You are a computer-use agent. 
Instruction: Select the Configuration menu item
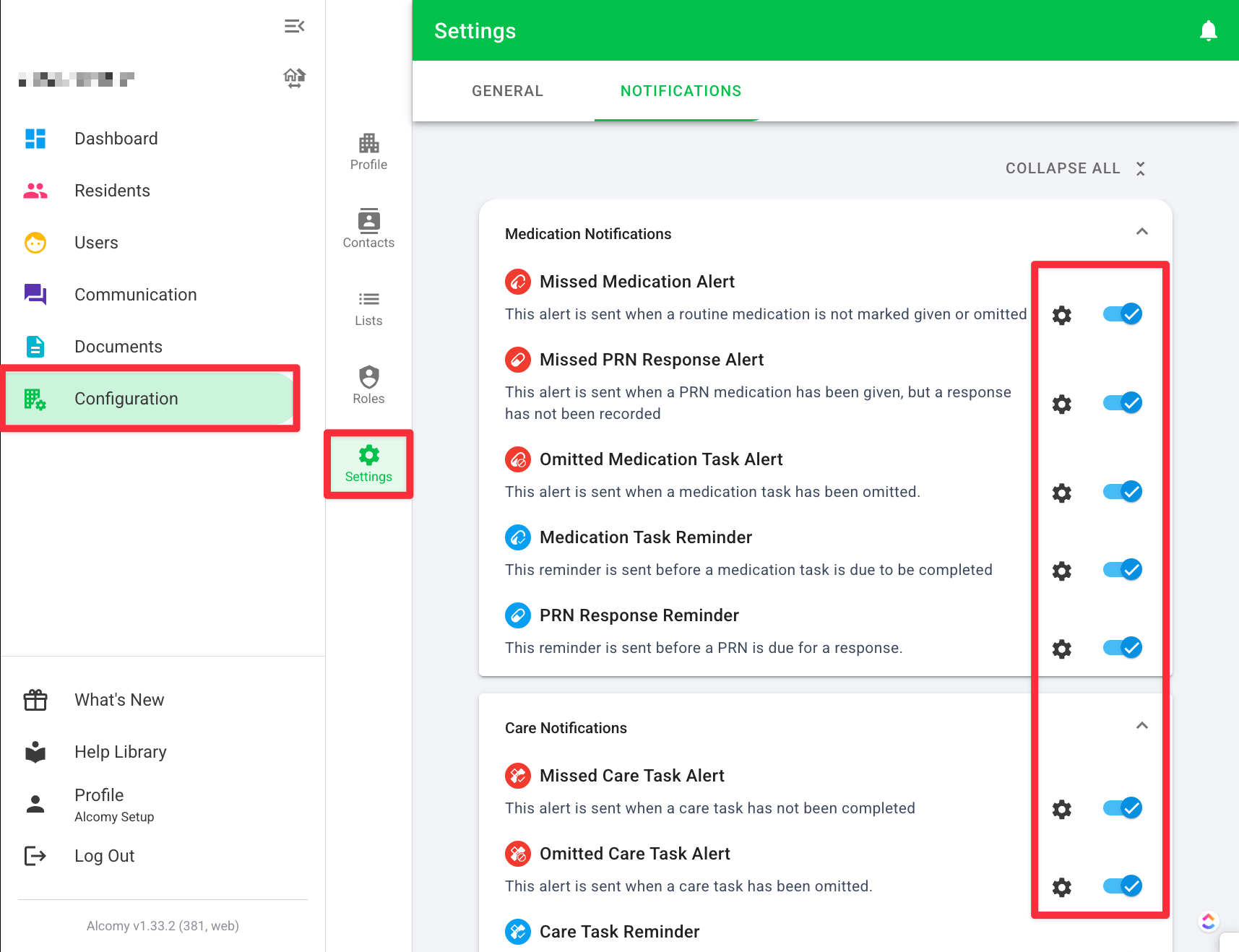[x=150, y=399]
